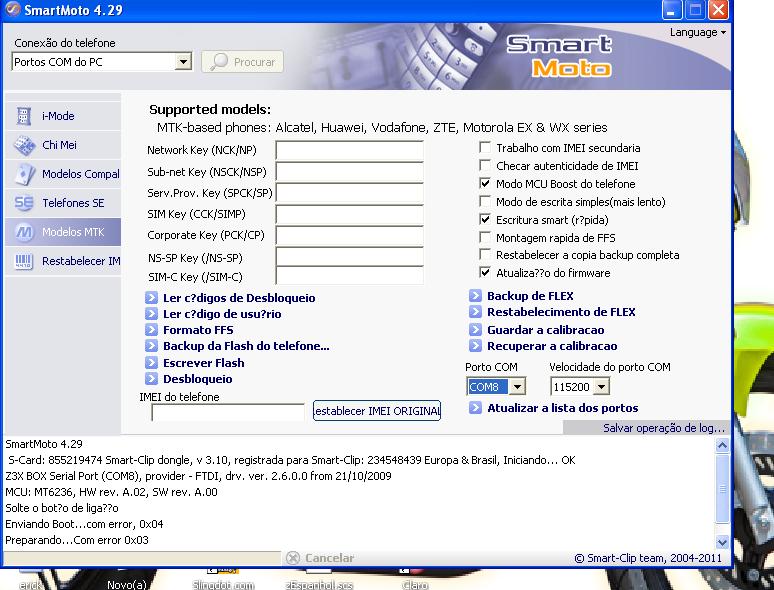Focus the Serv.Prov. Key (SPCK/SP) field

click(x=349, y=193)
